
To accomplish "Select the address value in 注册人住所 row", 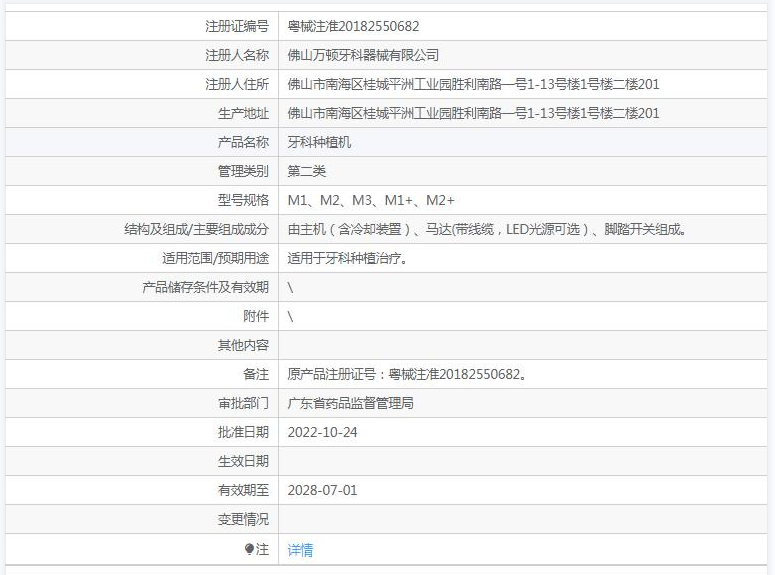I will point(474,84).
